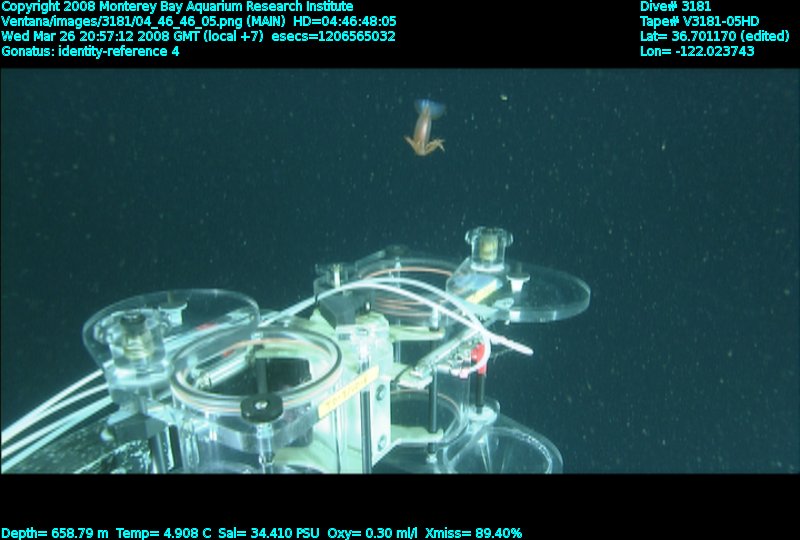Click the value 'esecs=1206565032'
The image size is (800, 540).
pos(334,37)
